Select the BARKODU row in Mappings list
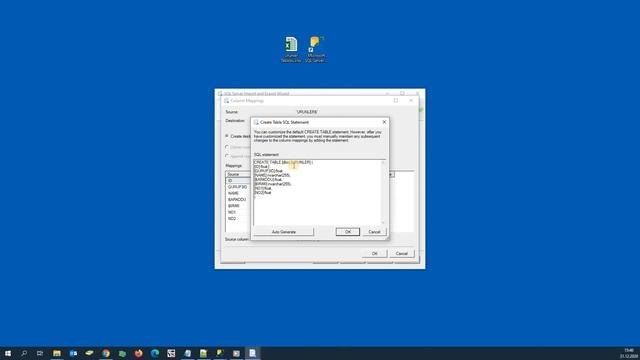Screen dimensions: 640x360 click(238, 200)
